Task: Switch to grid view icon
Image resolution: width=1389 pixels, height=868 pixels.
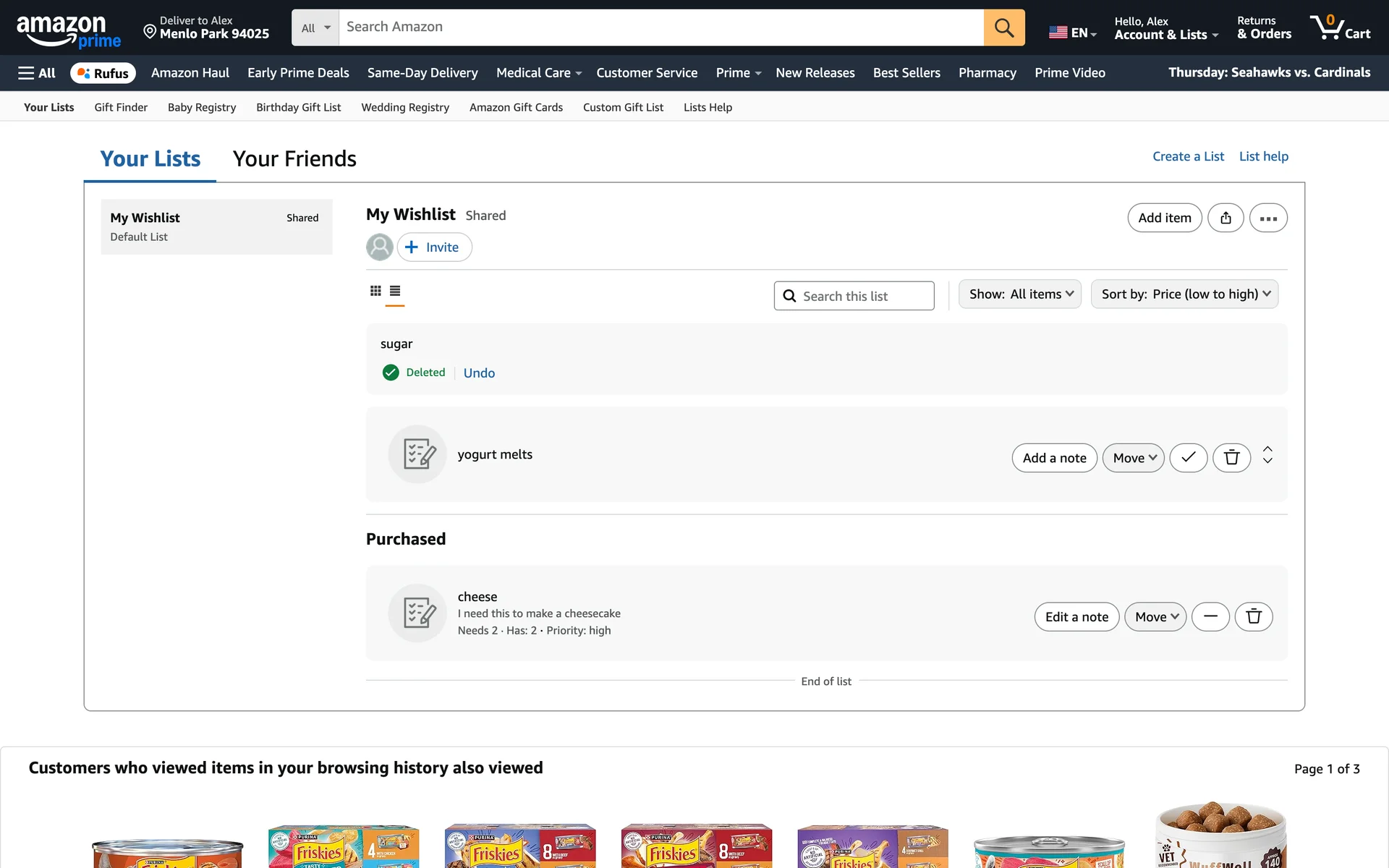Action: (x=375, y=291)
